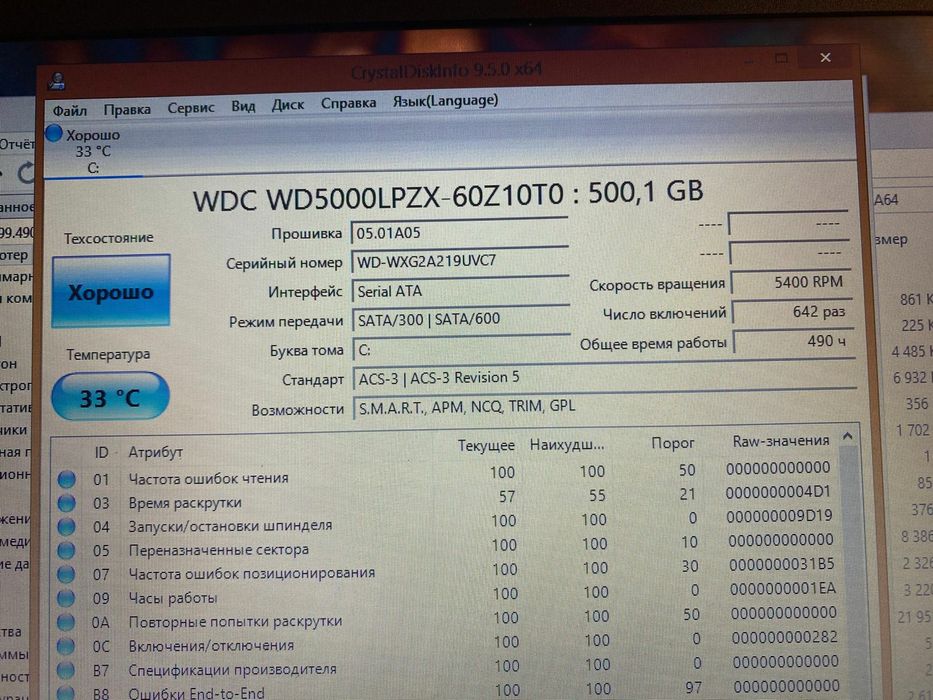
Task: Open the Язык(Language) menu
Action: coord(446,101)
